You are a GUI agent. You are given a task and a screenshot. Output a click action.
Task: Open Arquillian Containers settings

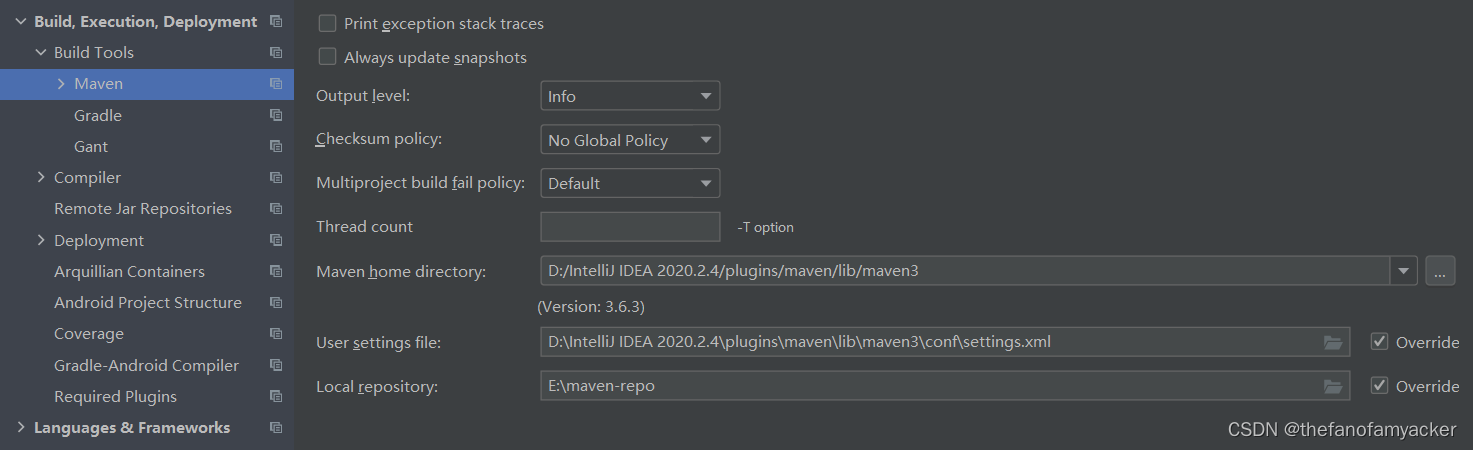pyautogui.click(x=129, y=271)
